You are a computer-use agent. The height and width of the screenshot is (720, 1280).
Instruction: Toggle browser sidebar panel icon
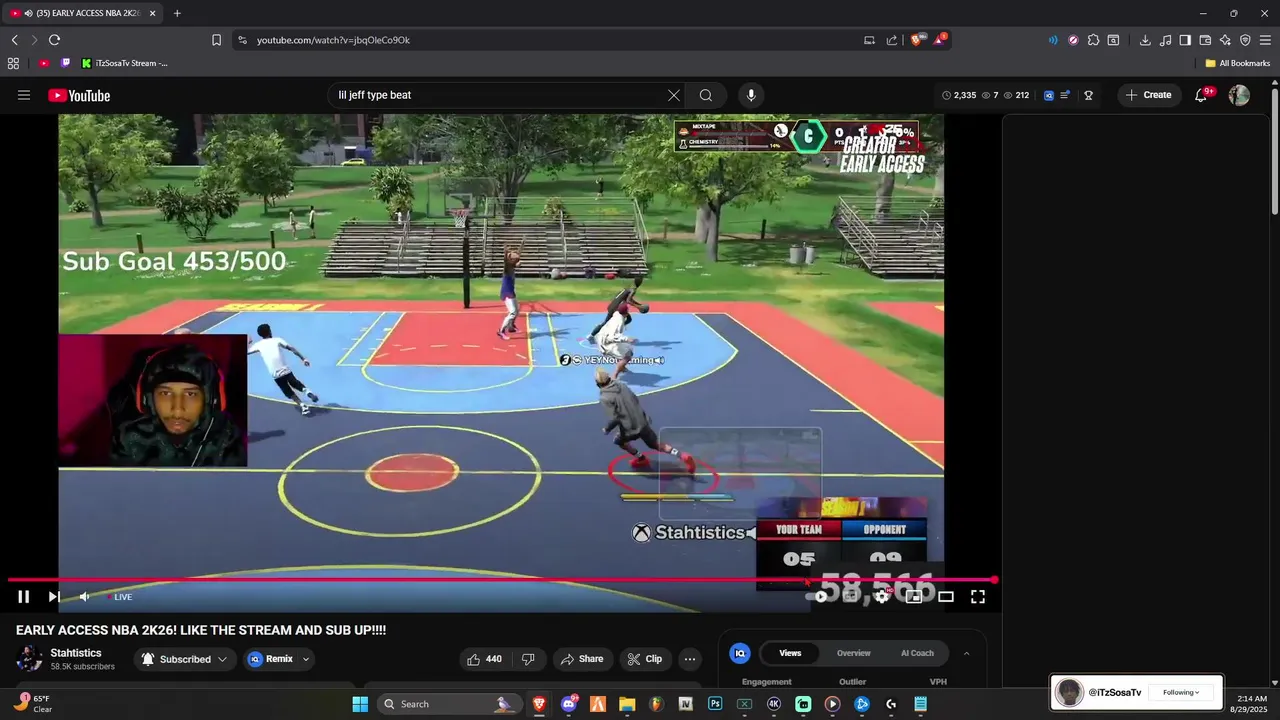pyautogui.click(x=1185, y=40)
